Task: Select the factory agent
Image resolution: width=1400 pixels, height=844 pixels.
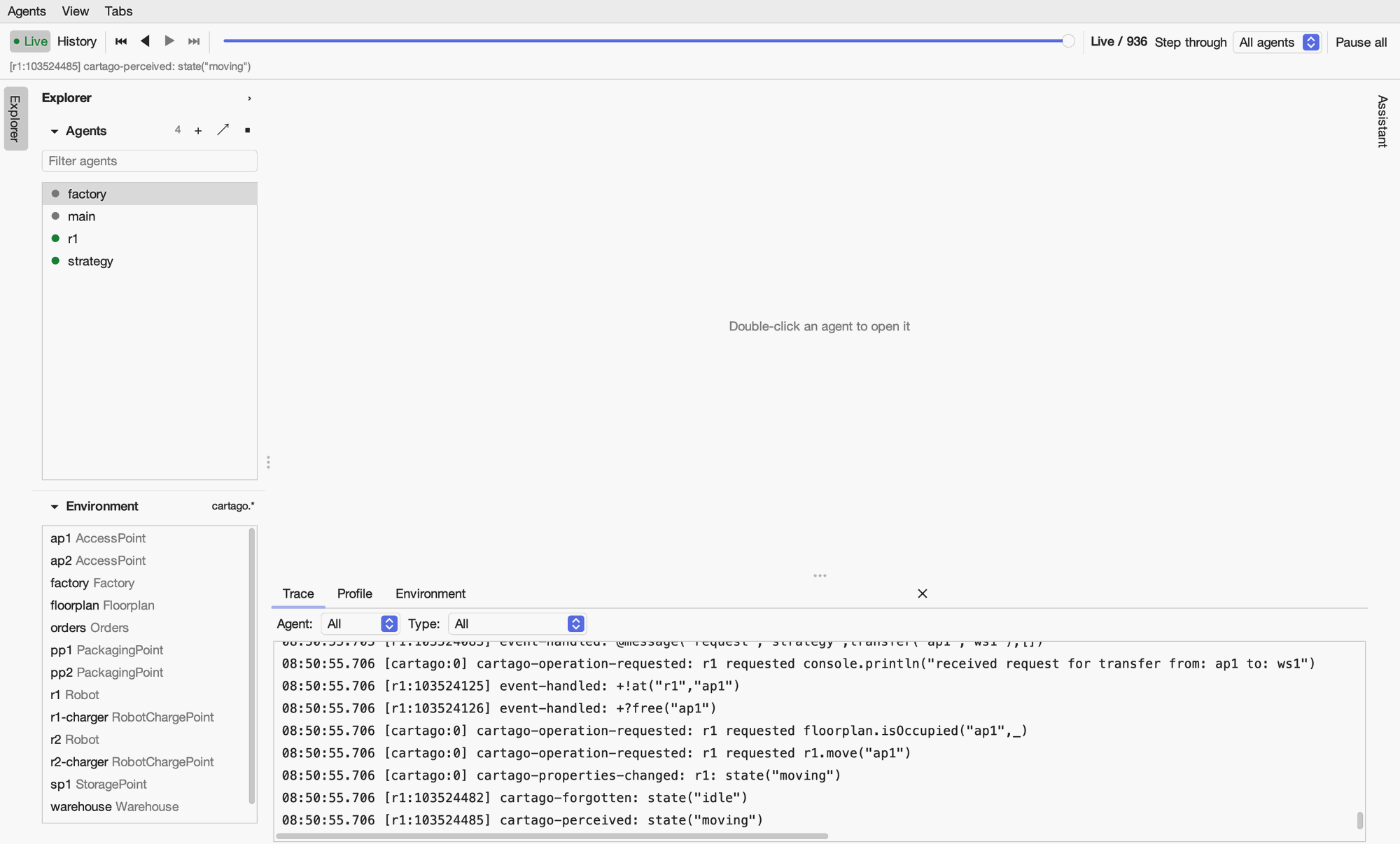Action: pyautogui.click(x=150, y=194)
